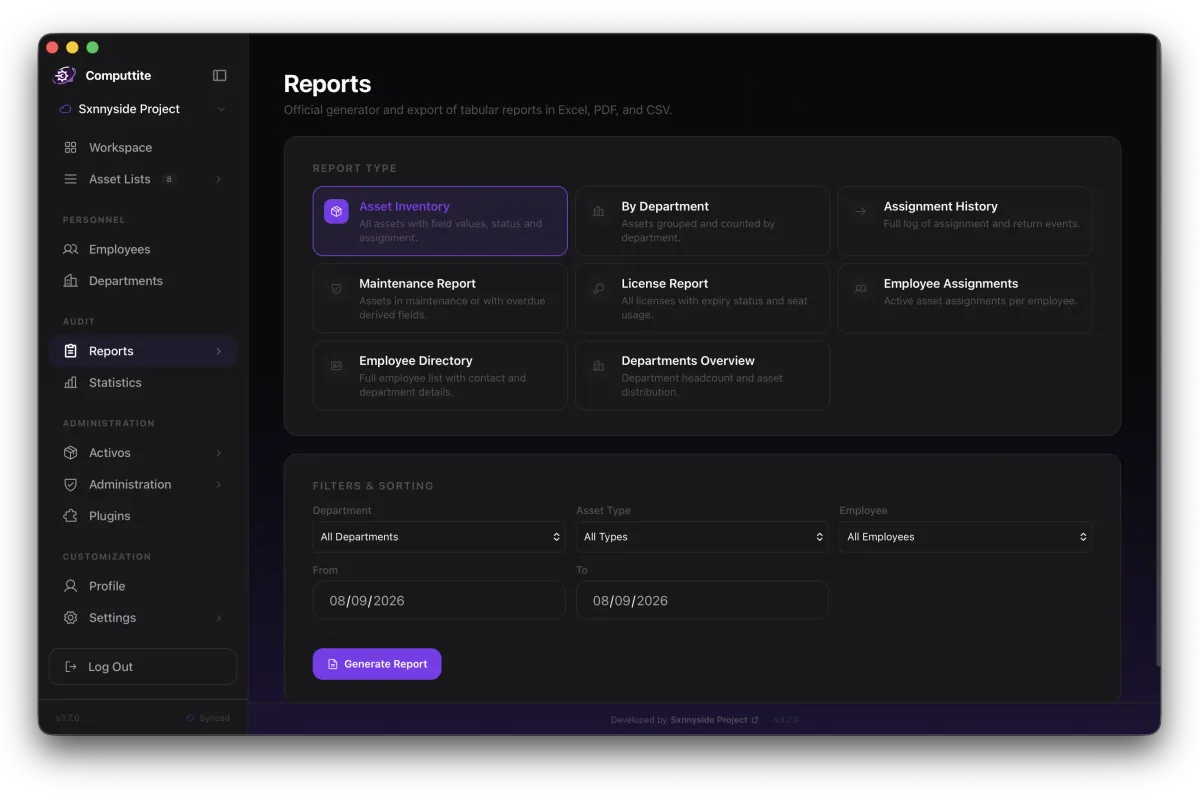1200x800 pixels.
Task: Click the Assignment History arrow icon
Action: 860,211
